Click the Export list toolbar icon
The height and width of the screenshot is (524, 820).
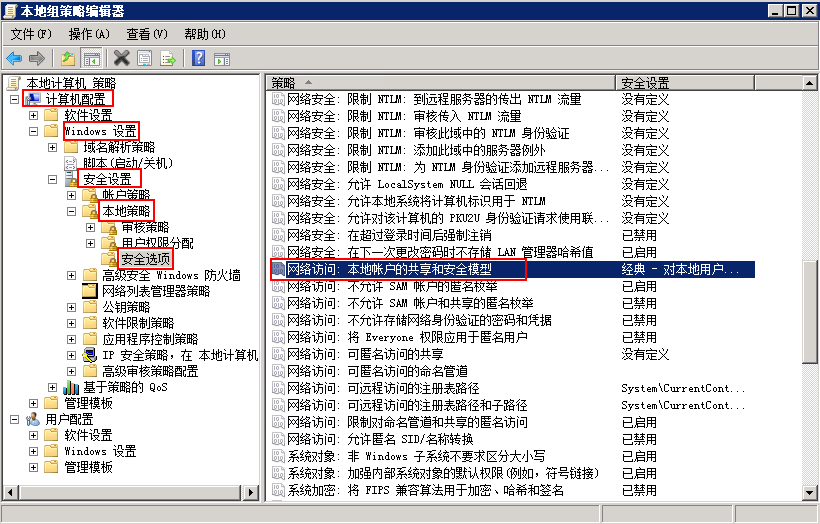pyautogui.click(x=168, y=58)
